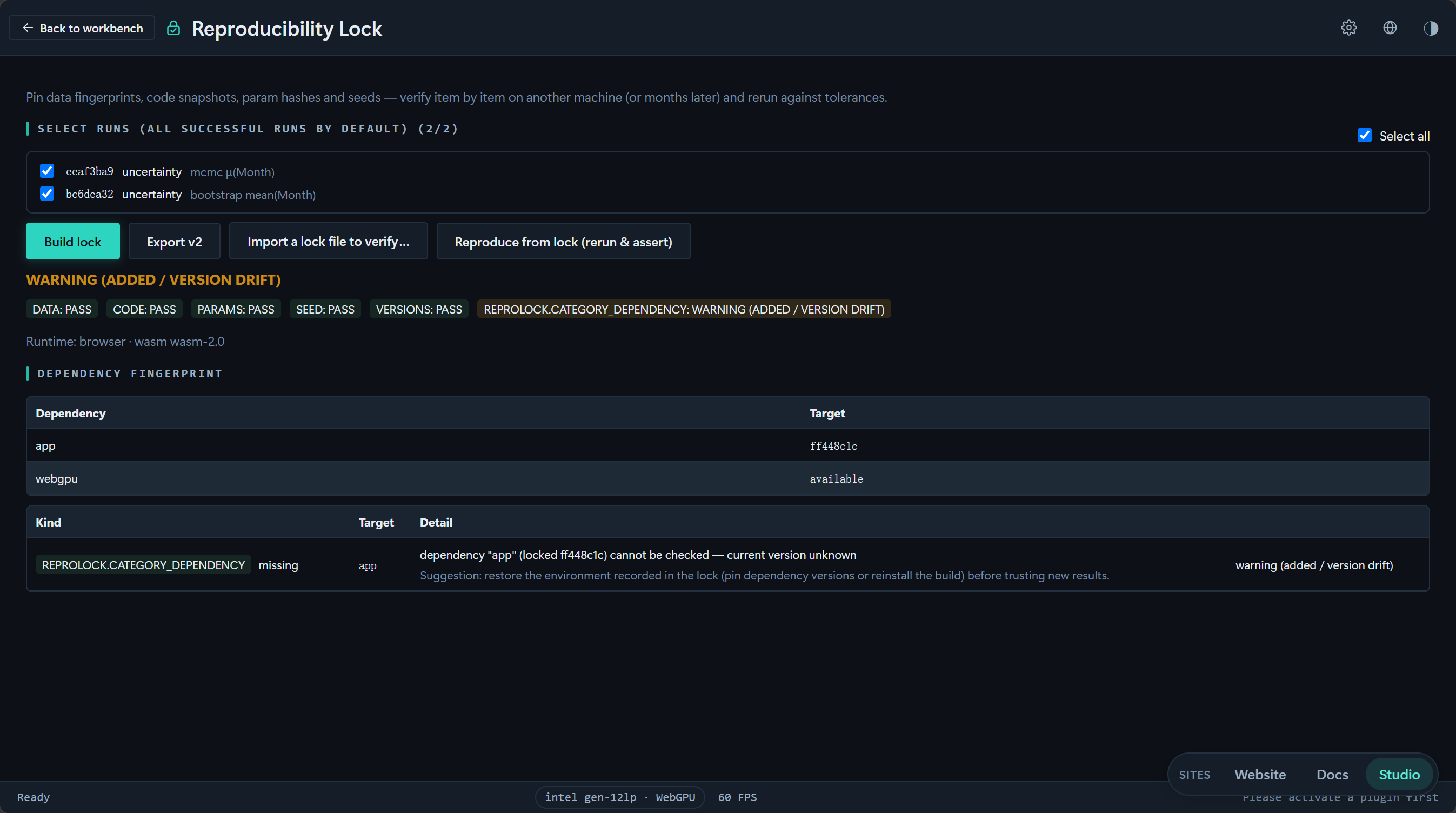Switch to the Website site tab
The width and height of the screenshot is (1456, 813).
[x=1260, y=775]
